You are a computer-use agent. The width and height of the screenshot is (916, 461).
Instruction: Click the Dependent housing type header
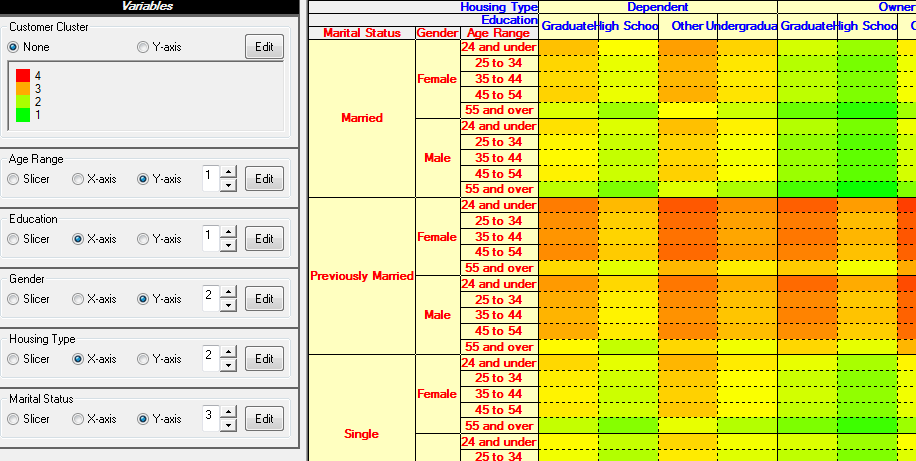coord(657,7)
